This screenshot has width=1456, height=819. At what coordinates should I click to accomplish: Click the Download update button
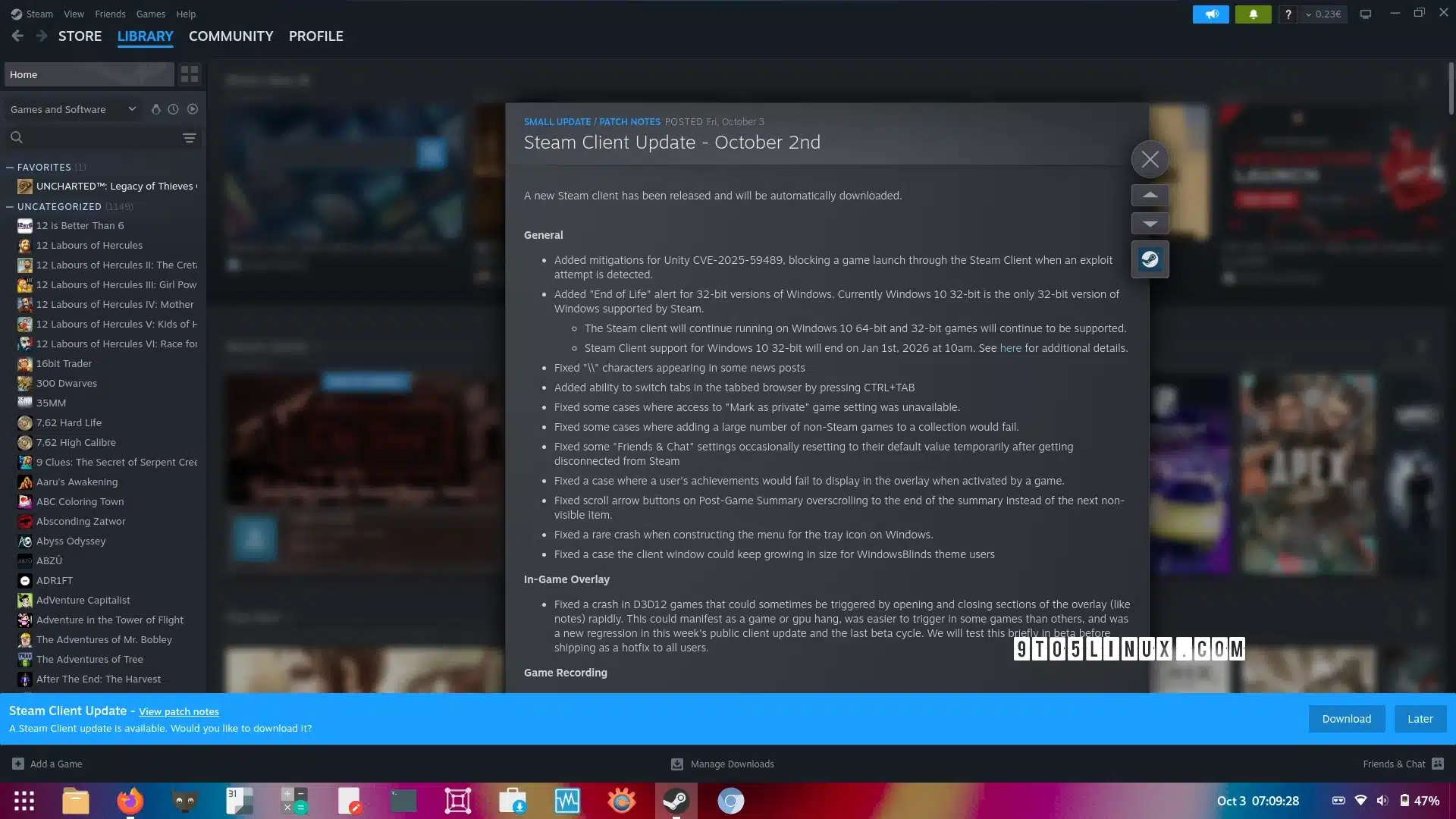[1346, 718]
